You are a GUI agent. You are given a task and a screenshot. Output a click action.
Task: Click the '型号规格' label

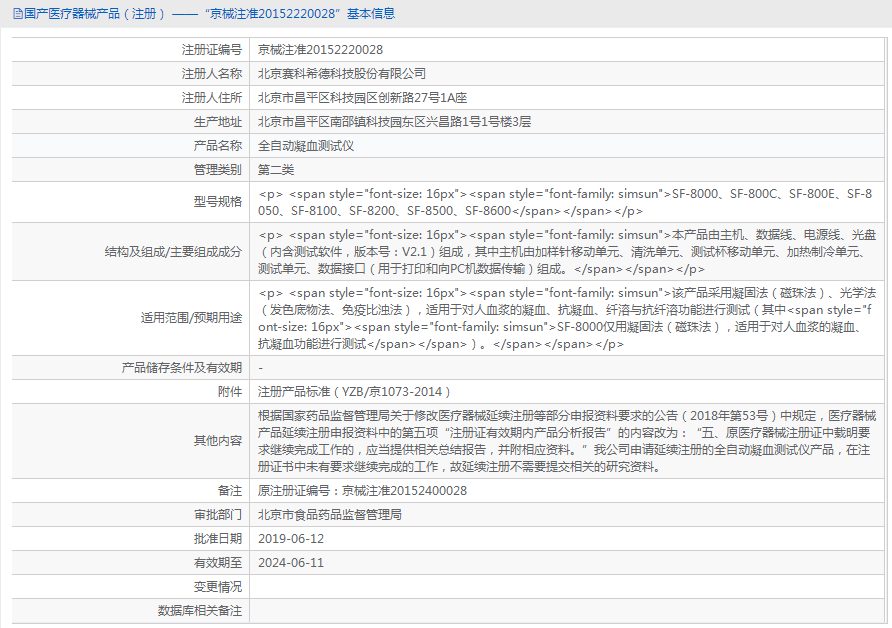(x=218, y=202)
